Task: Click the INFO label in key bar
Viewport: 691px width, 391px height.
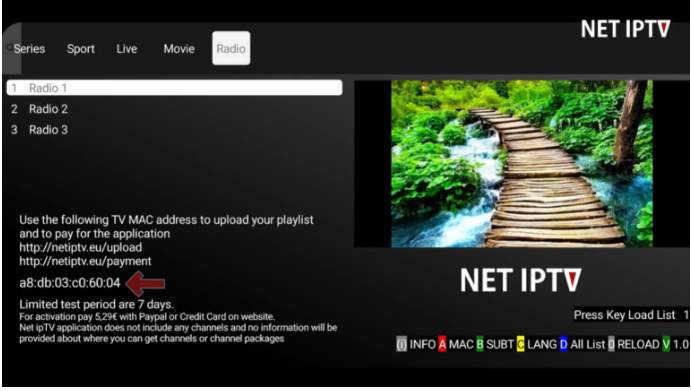Action: (x=423, y=344)
